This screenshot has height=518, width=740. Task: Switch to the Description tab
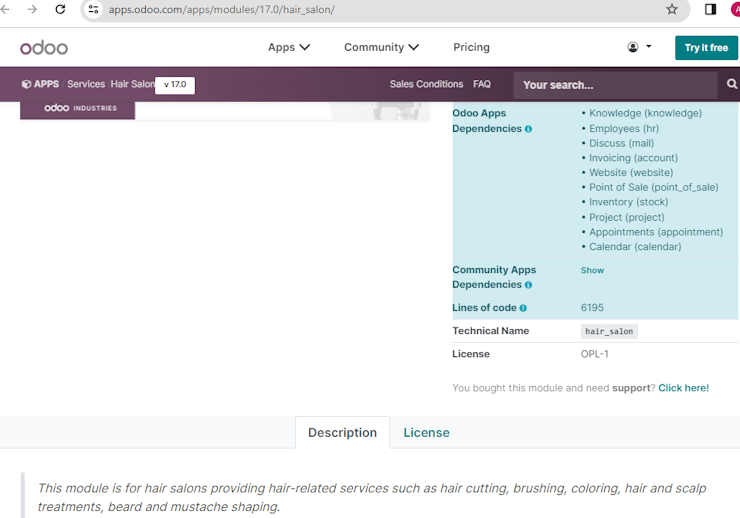(343, 433)
